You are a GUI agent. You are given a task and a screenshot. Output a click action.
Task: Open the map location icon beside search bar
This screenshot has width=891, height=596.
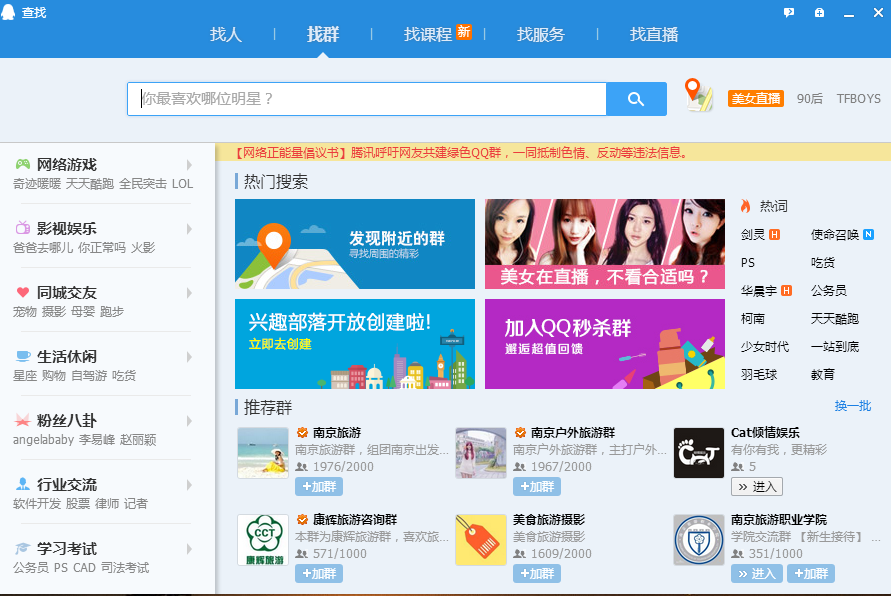[x=697, y=96]
